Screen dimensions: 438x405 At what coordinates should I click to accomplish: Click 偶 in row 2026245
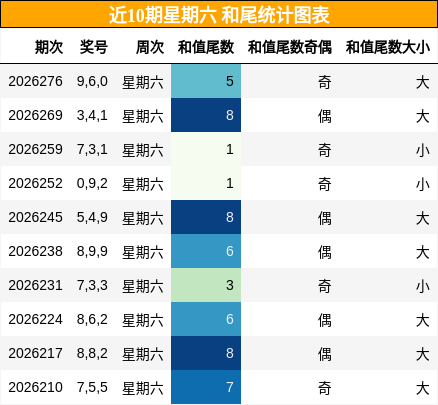[x=325, y=218]
